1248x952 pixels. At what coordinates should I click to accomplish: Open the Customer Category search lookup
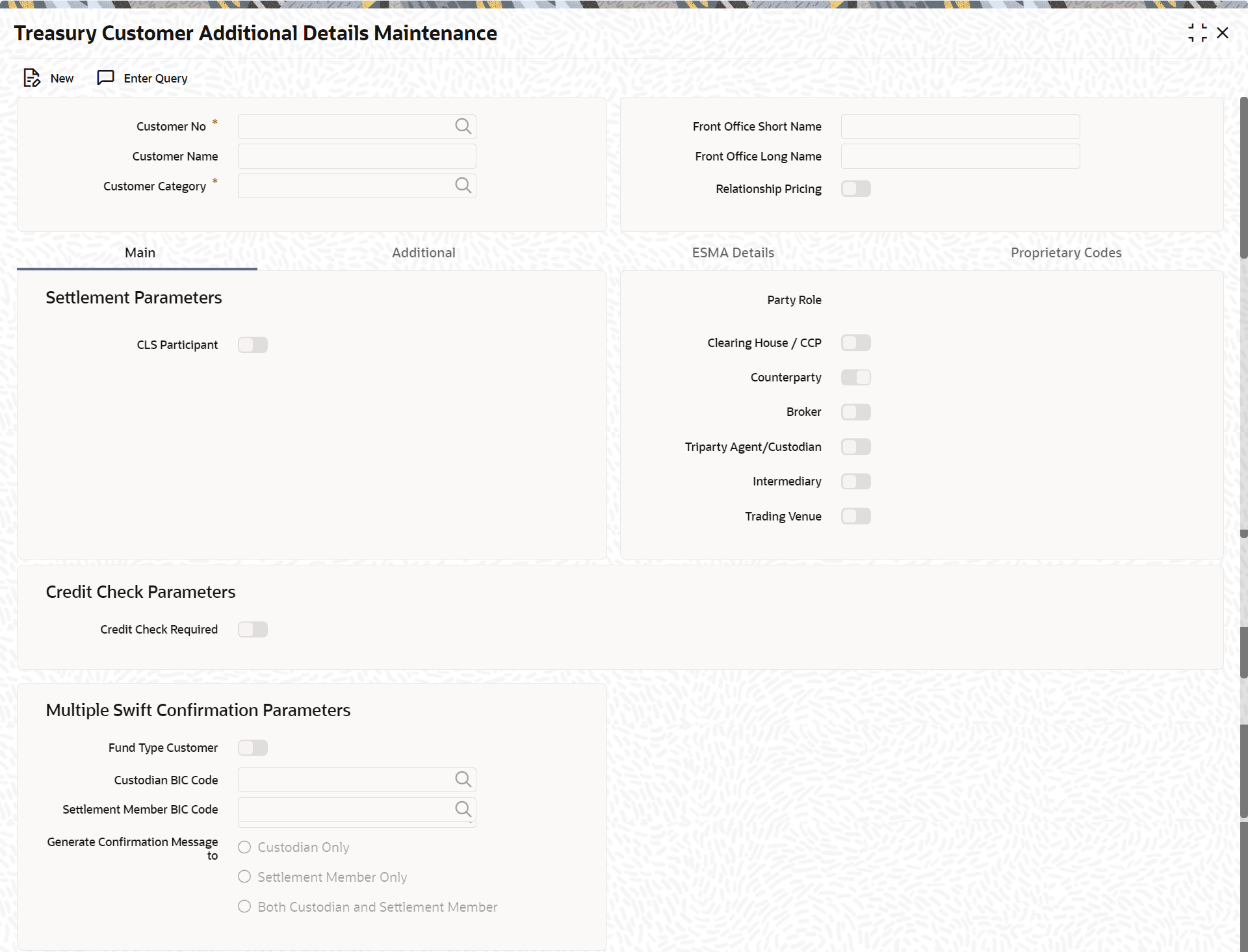pos(463,186)
